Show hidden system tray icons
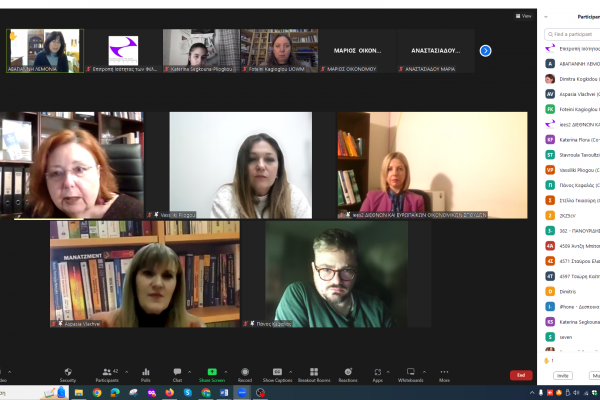This screenshot has width=600, height=400. click(532, 392)
